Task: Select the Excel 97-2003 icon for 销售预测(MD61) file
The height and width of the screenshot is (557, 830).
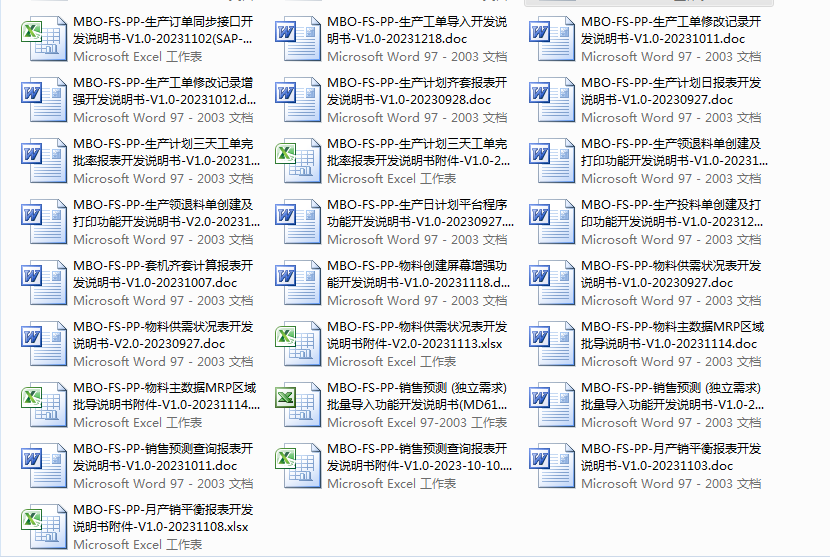Action: [296, 404]
